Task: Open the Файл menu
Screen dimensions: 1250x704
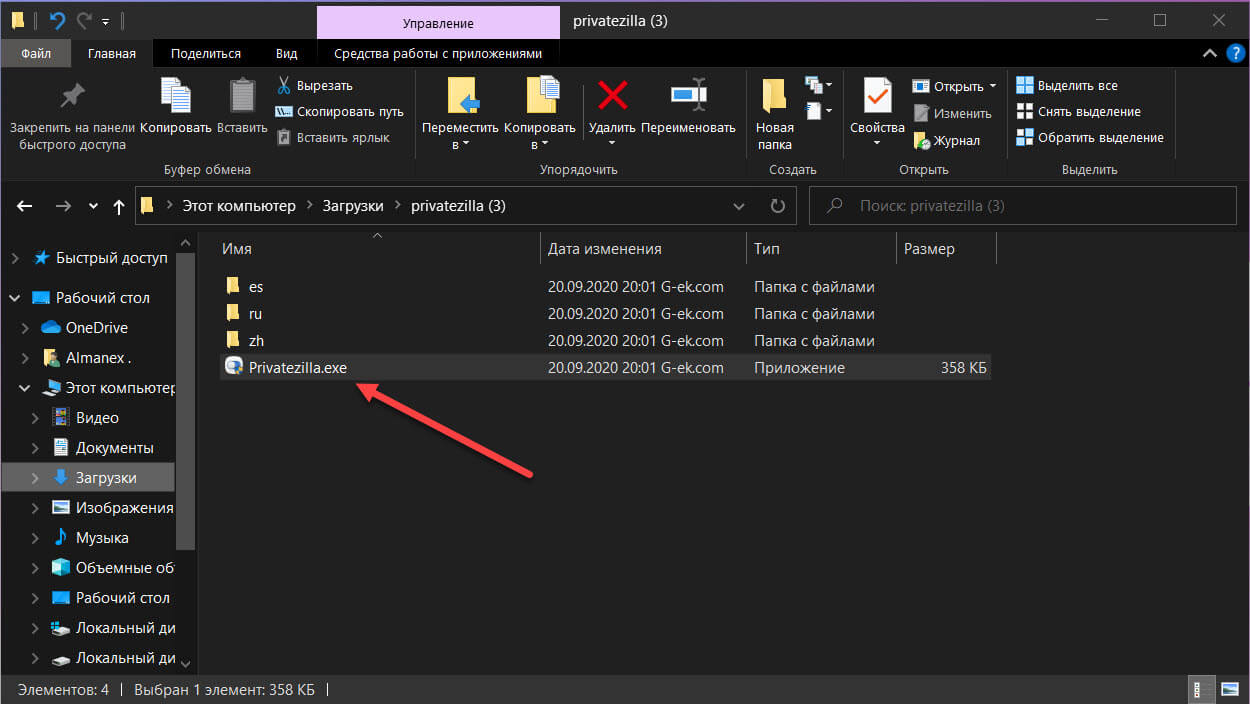Action: tap(36, 53)
